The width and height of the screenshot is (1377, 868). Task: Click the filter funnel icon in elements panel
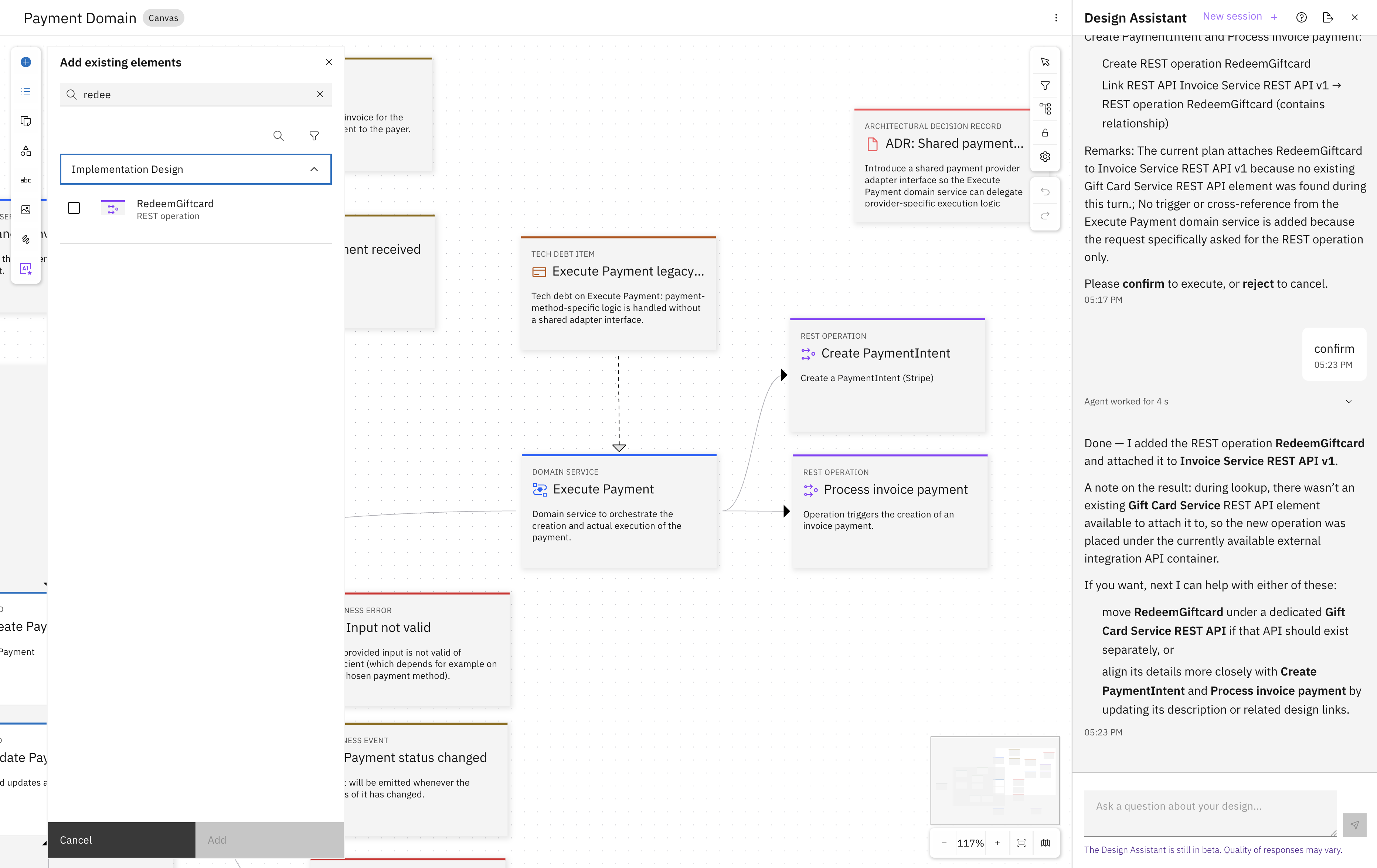(314, 136)
